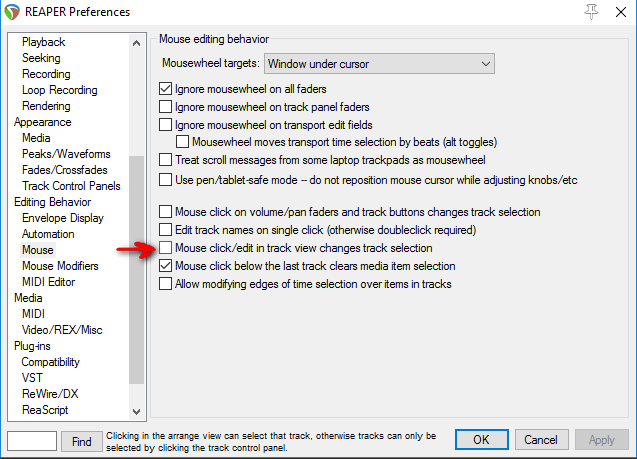Open ReaScript preferences page
637x459 pixels.
click(x=45, y=410)
